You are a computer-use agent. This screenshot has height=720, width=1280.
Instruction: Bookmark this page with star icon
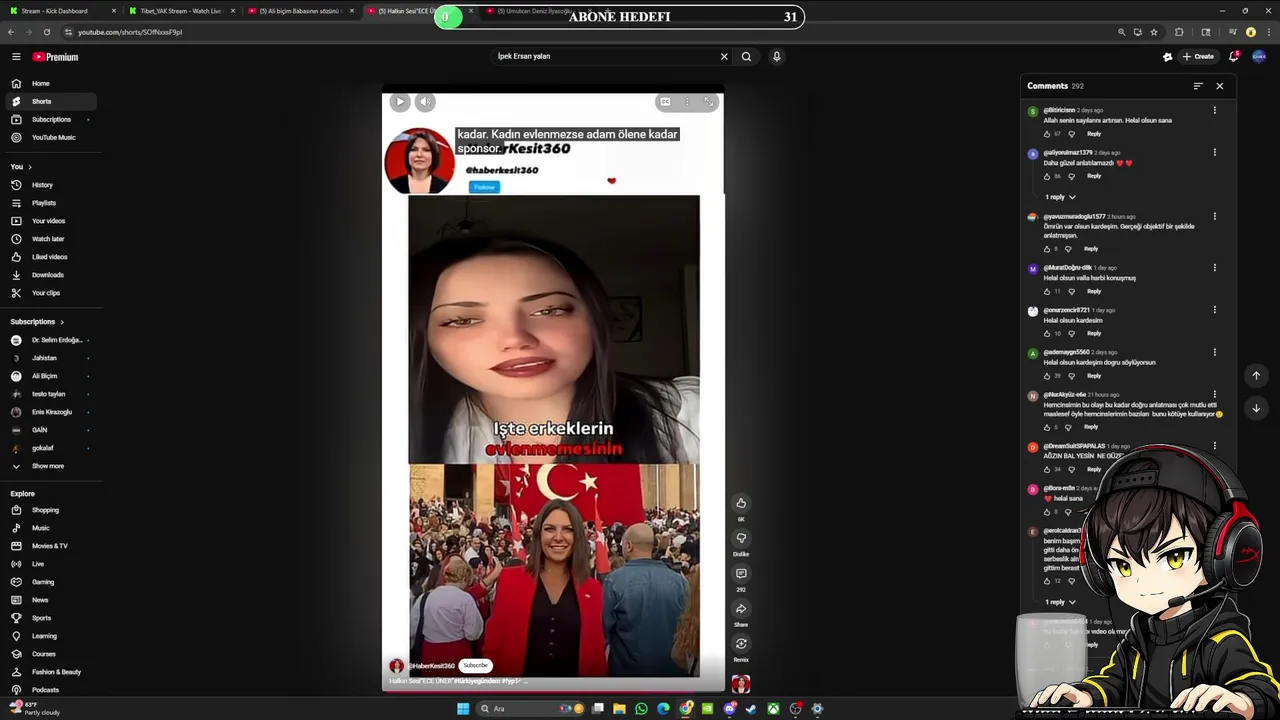(x=1154, y=32)
